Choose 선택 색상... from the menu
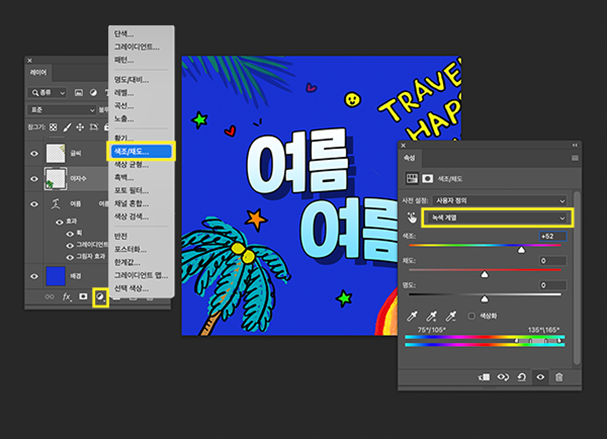The width and height of the screenshot is (607, 439). [131, 288]
